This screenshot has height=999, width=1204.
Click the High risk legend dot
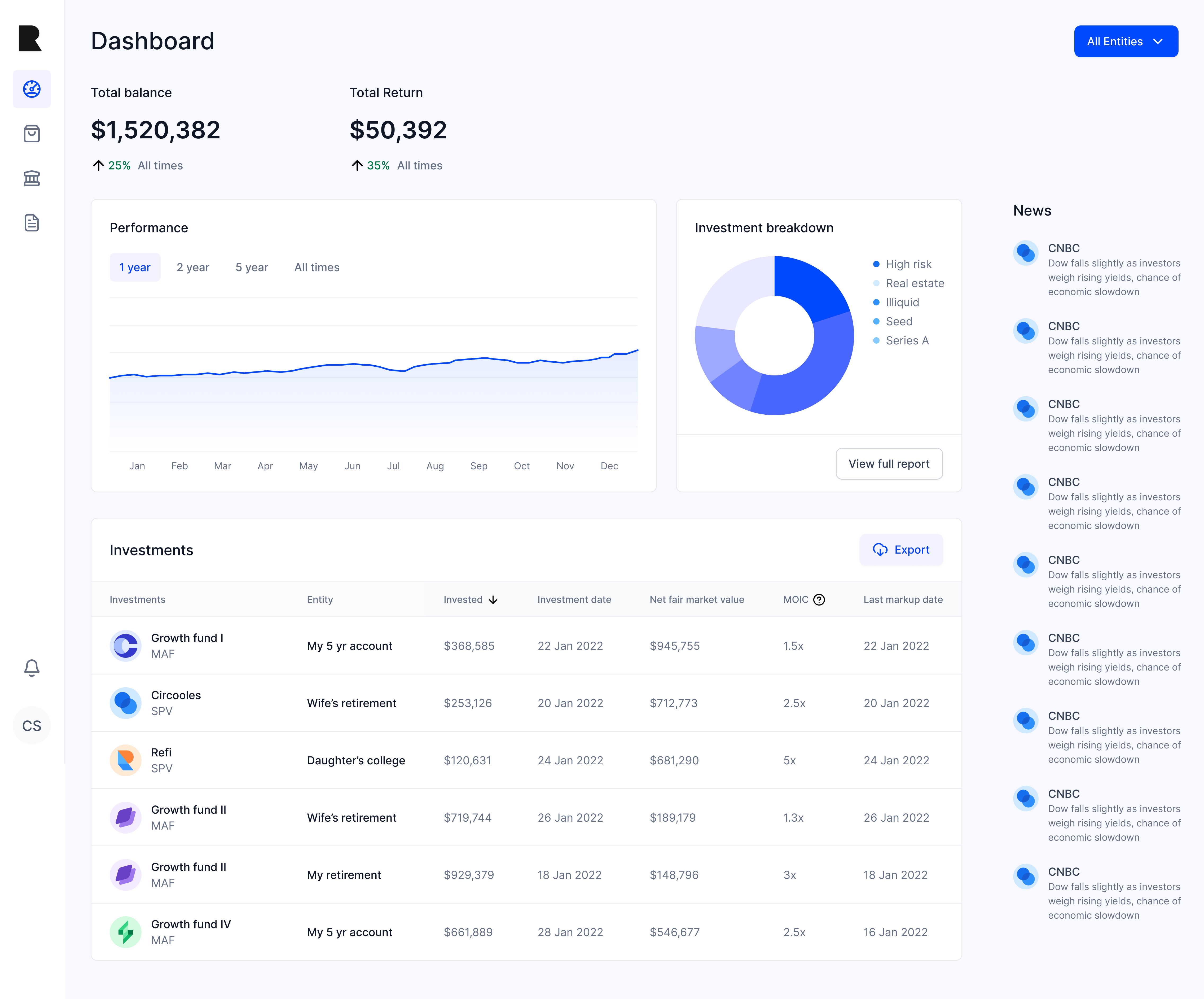pos(876,264)
